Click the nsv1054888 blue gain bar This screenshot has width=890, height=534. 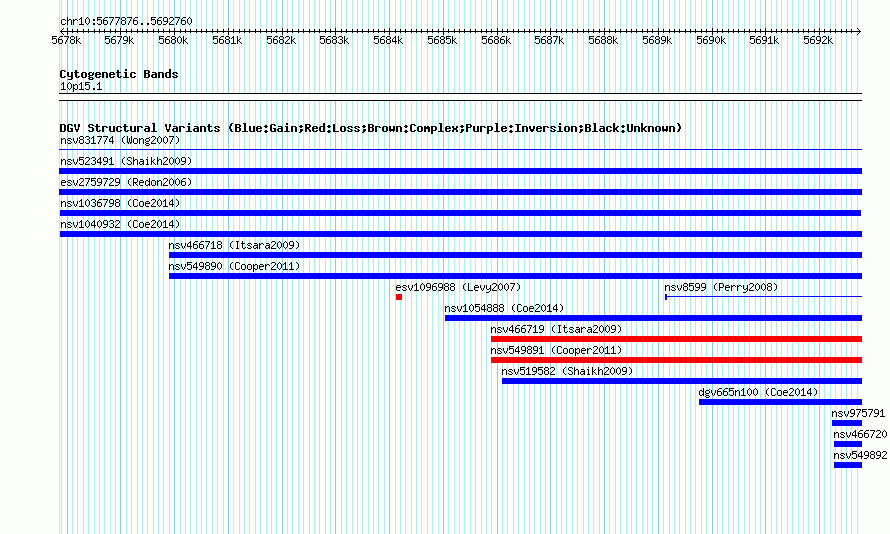click(653, 318)
